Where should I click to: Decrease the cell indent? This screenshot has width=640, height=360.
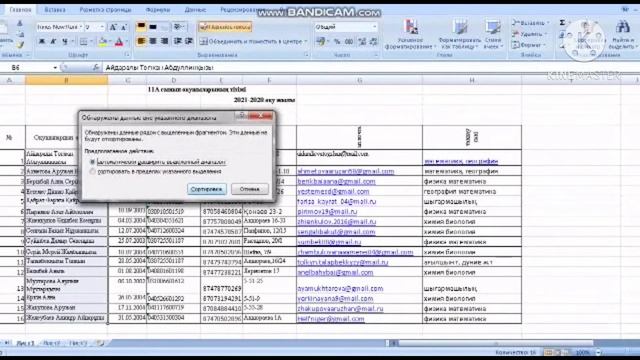pyautogui.click(x=178, y=41)
